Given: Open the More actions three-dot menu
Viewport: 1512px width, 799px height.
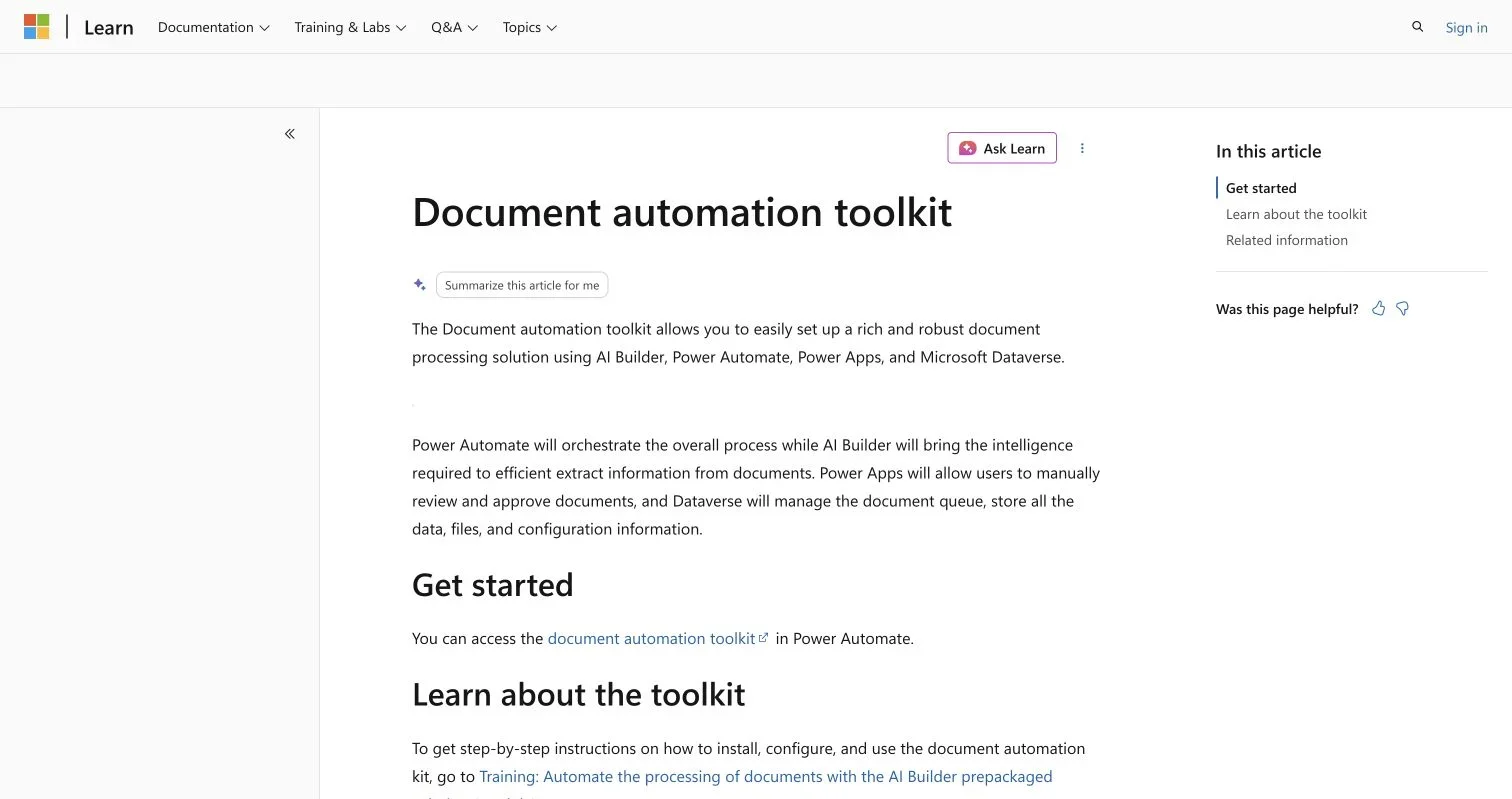Looking at the screenshot, I should [1082, 148].
